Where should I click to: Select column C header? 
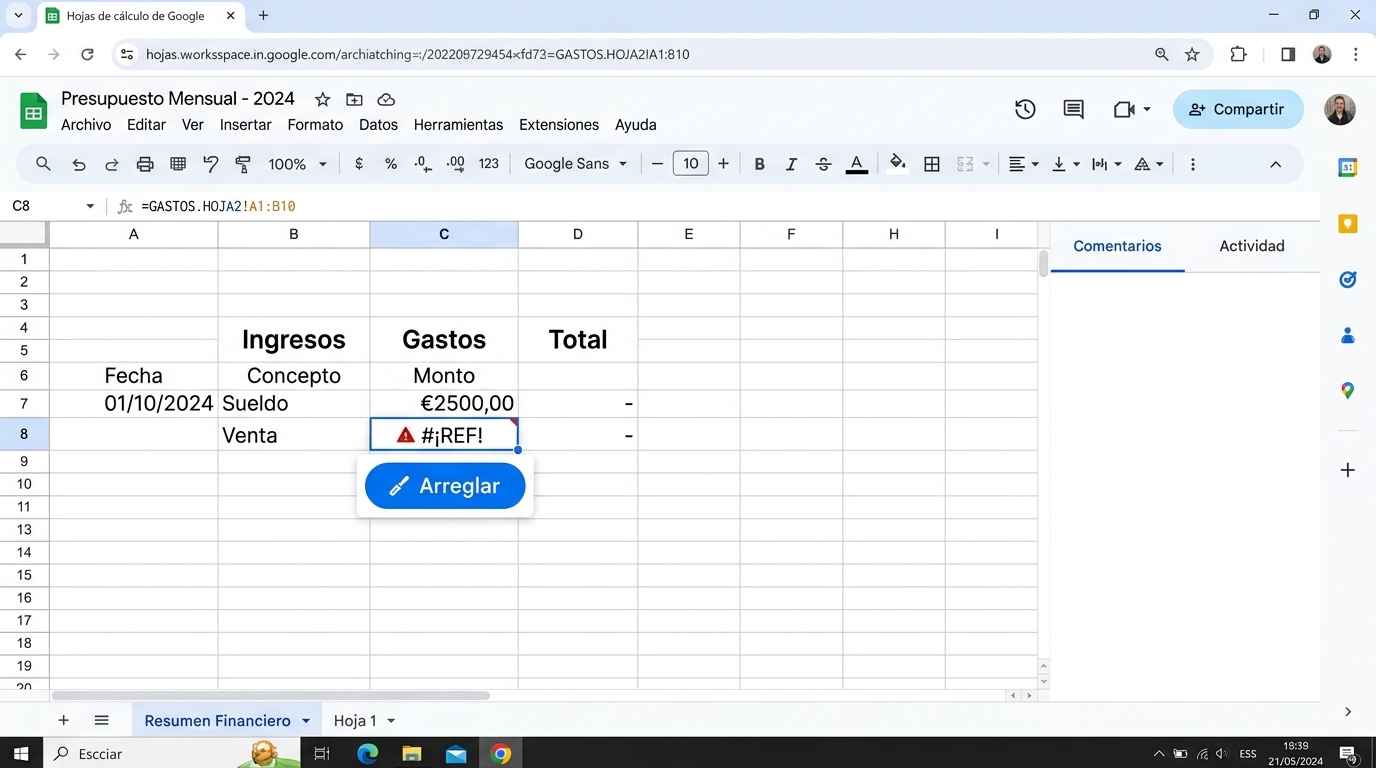pos(444,234)
